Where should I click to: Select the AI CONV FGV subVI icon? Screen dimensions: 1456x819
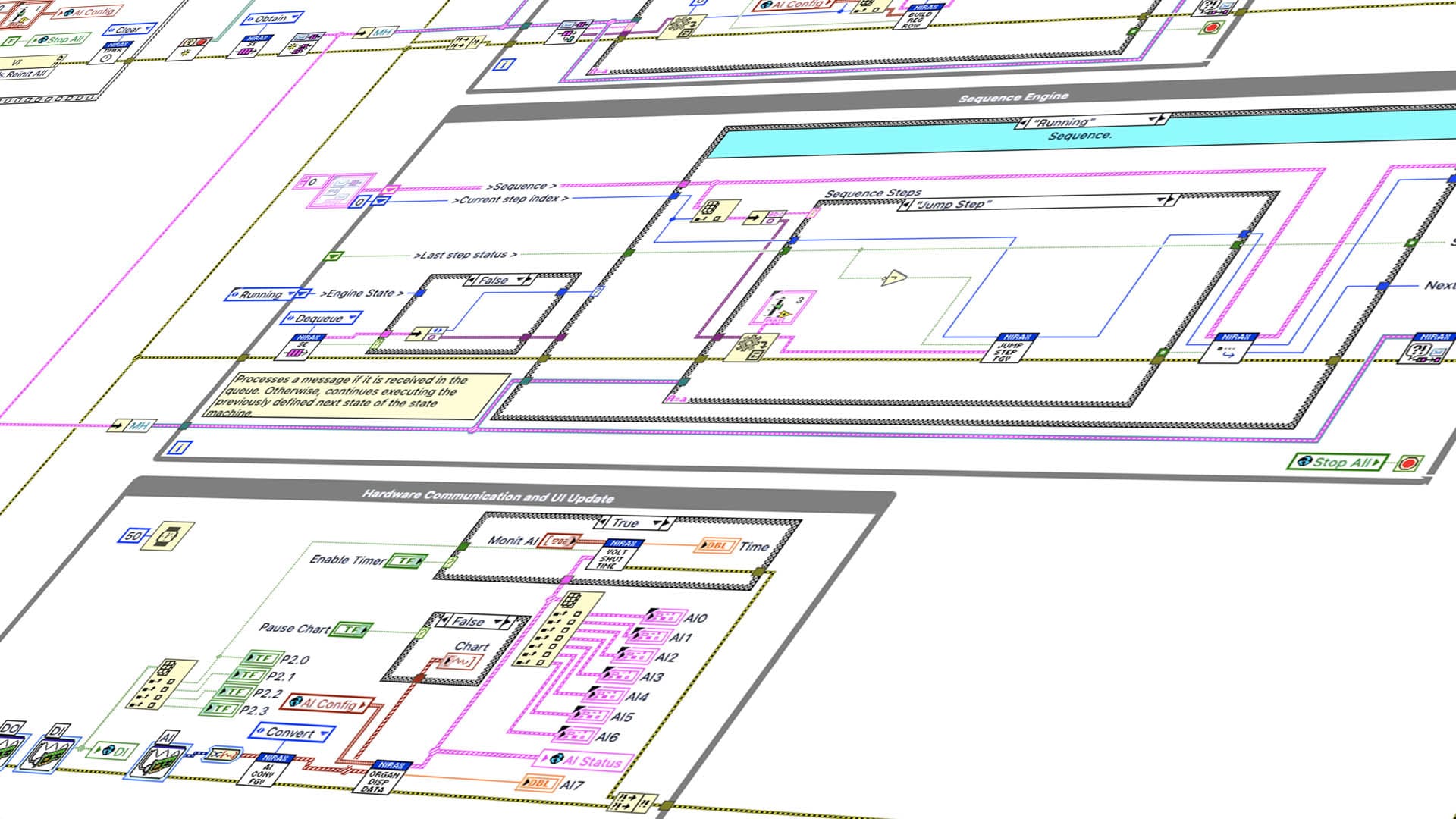point(267,770)
